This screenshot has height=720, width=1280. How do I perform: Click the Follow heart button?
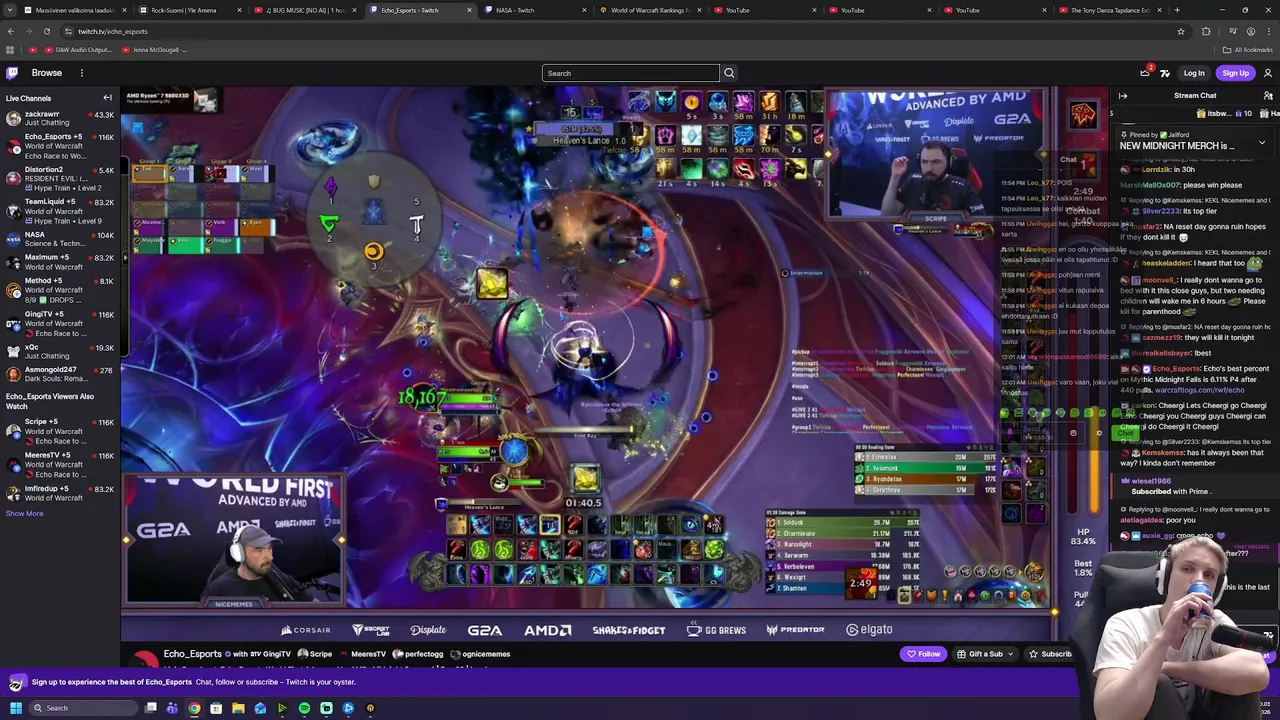click(923, 654)
